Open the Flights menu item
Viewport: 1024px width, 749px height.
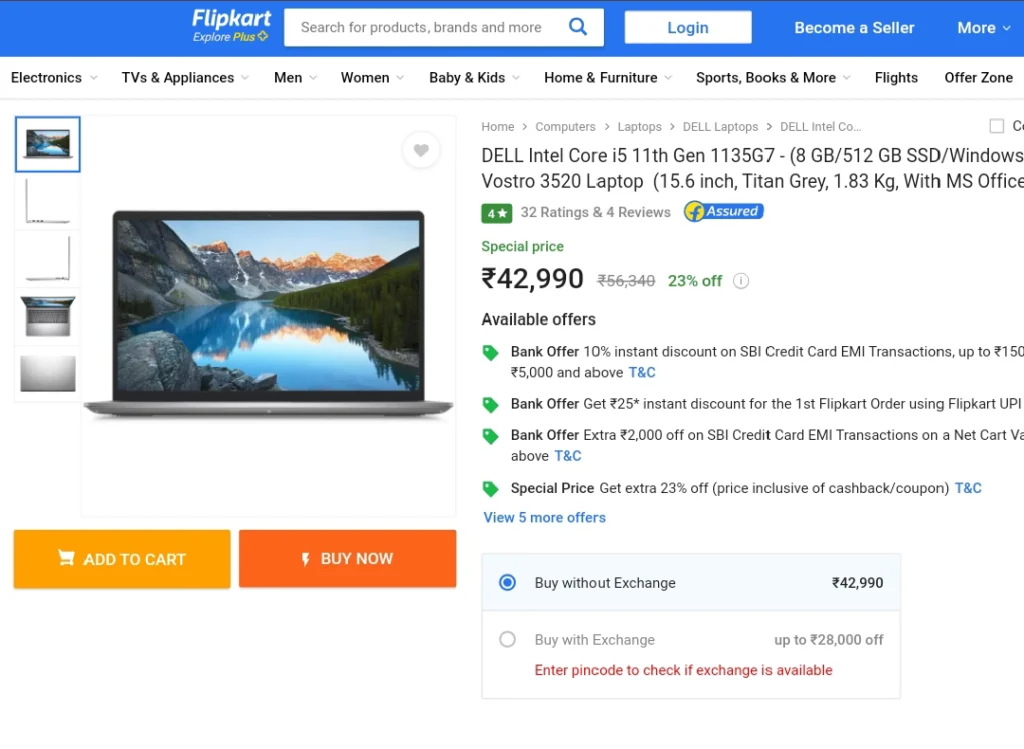[x=896, y=78]
